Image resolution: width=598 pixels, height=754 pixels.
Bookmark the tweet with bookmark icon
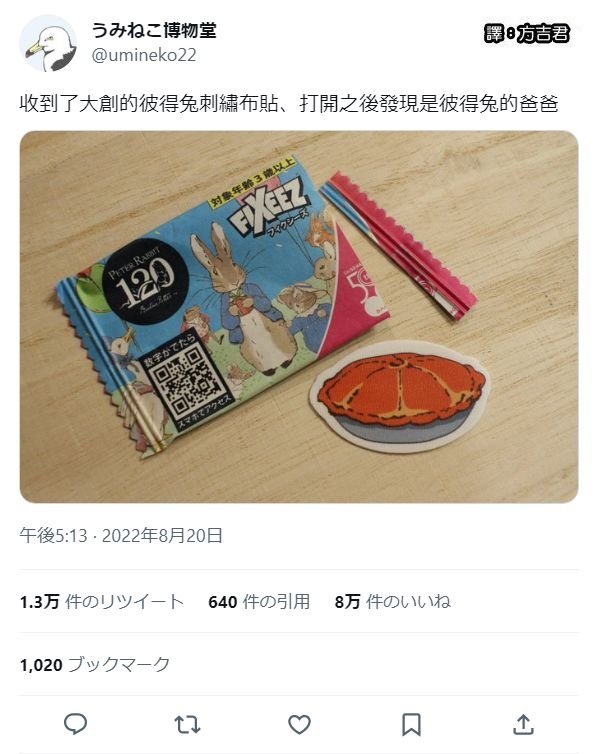411,725
